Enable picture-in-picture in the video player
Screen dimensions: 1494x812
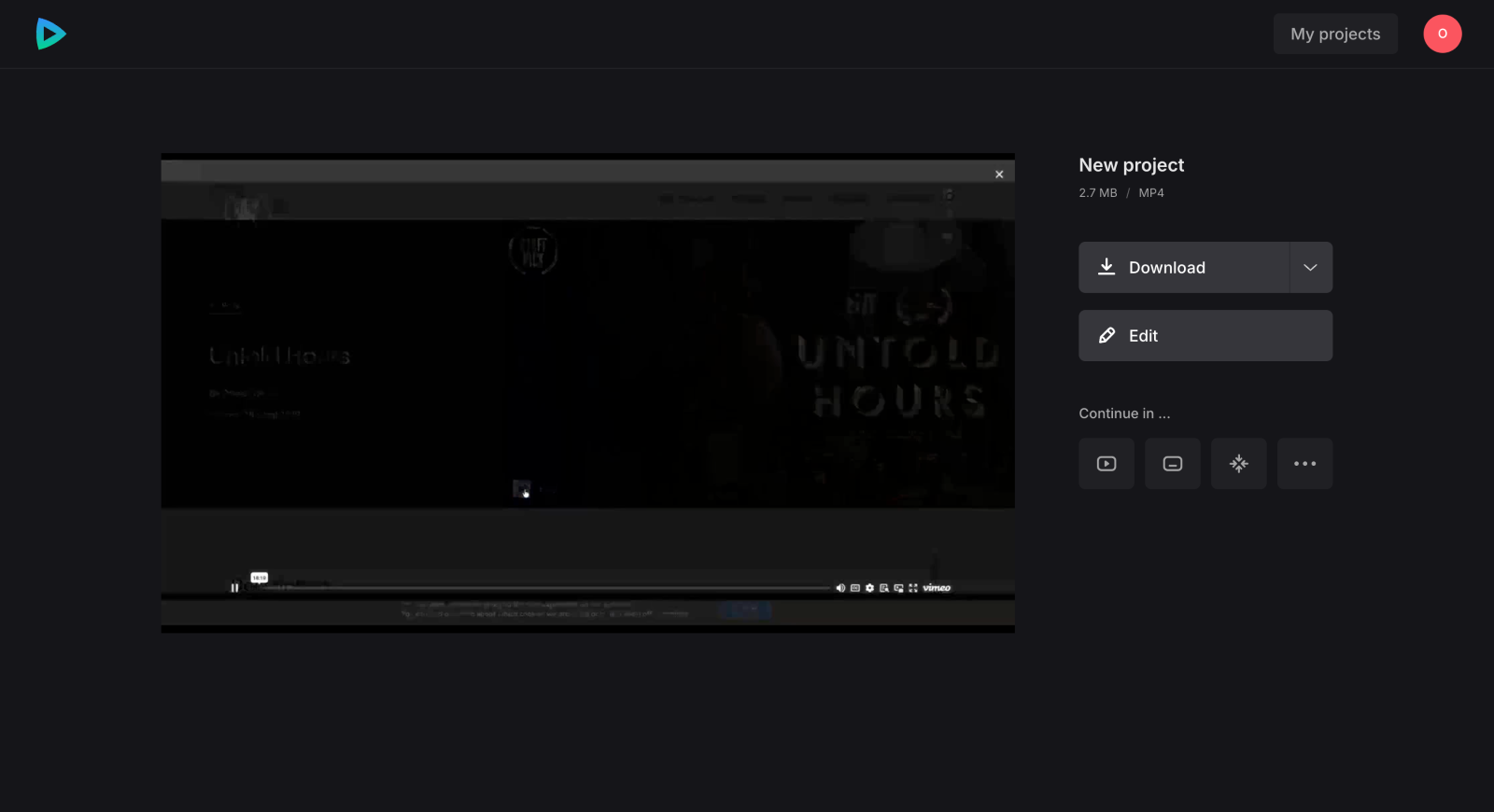click(898, 588)
